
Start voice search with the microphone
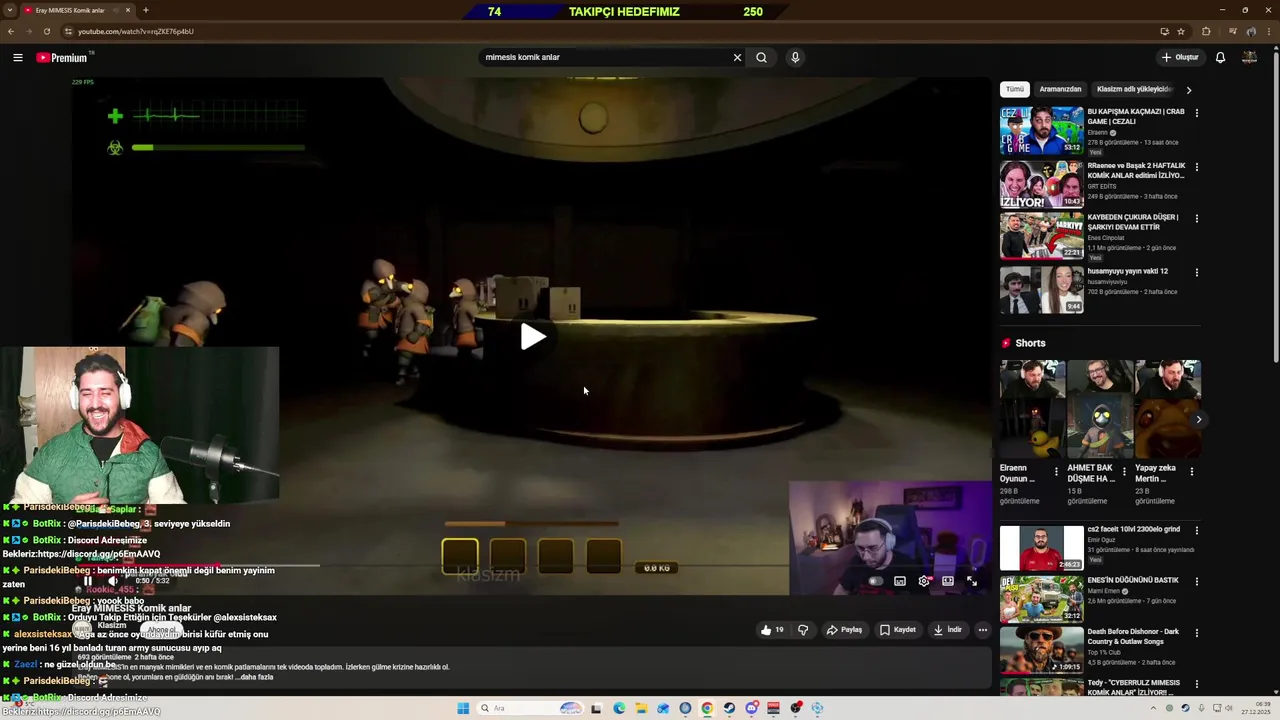(795, 57)
